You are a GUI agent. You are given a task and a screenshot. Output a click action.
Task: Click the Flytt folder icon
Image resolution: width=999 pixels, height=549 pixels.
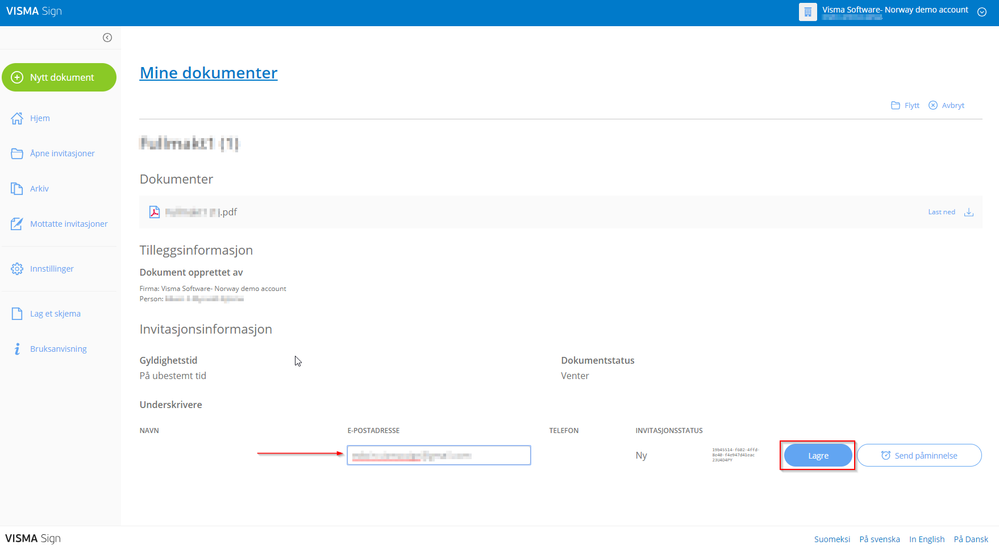coord(895,105)
